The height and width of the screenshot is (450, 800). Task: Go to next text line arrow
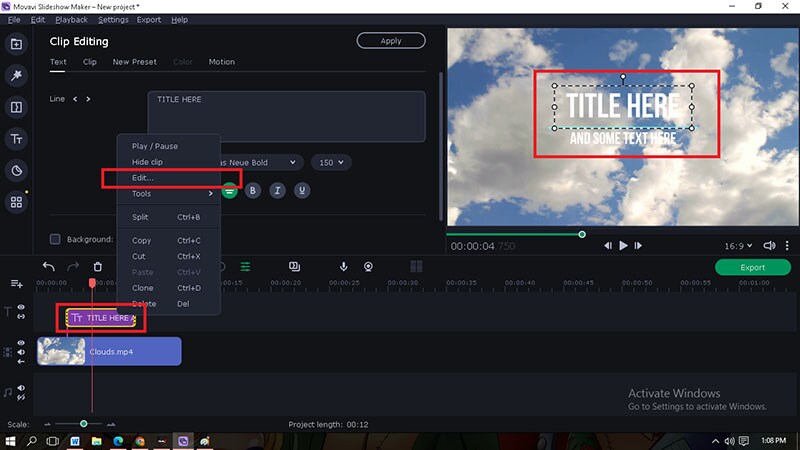tap(88, 99)
